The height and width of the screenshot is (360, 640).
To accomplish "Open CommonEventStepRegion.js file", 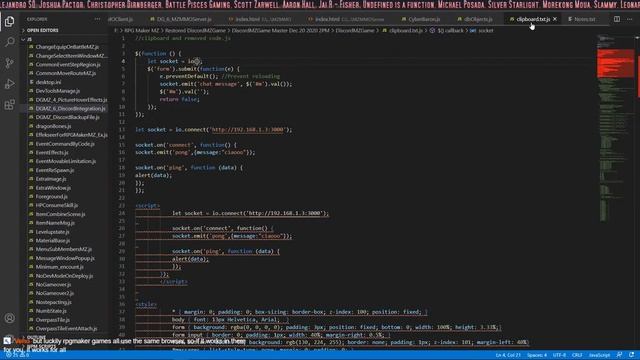I will 67,64.
